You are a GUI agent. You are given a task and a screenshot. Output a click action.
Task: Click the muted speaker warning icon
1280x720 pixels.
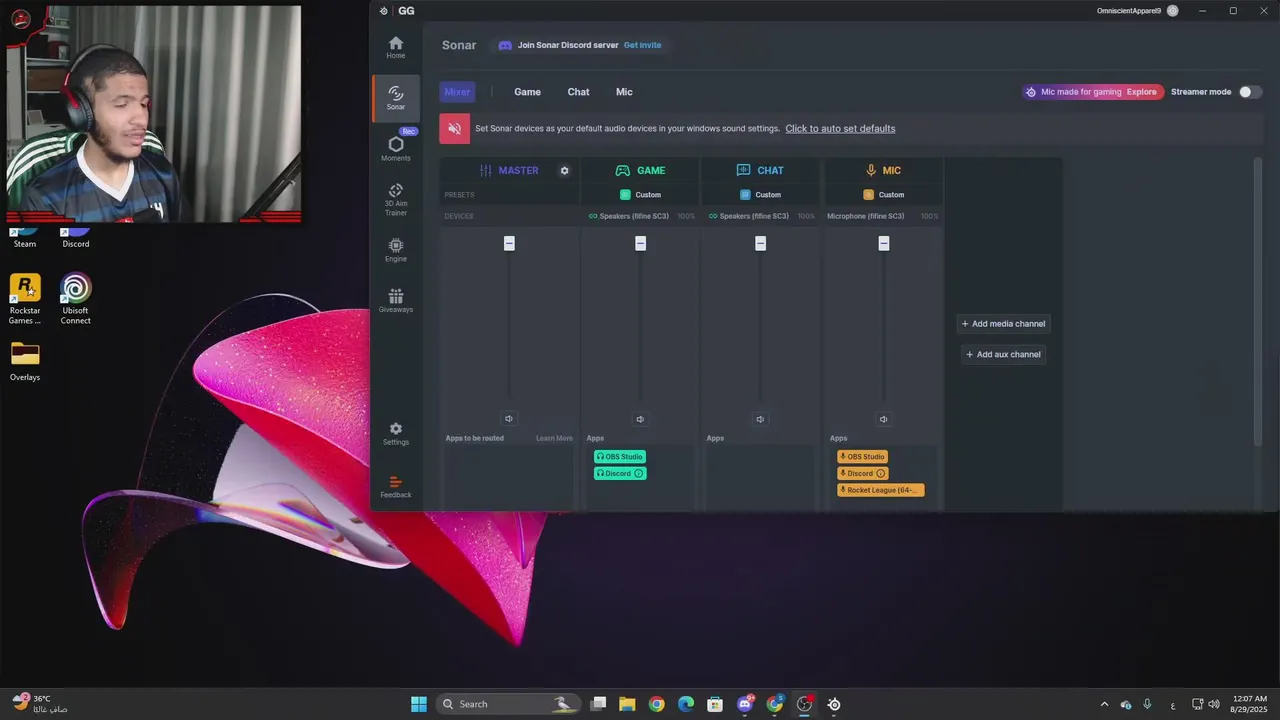click(455, 128)
